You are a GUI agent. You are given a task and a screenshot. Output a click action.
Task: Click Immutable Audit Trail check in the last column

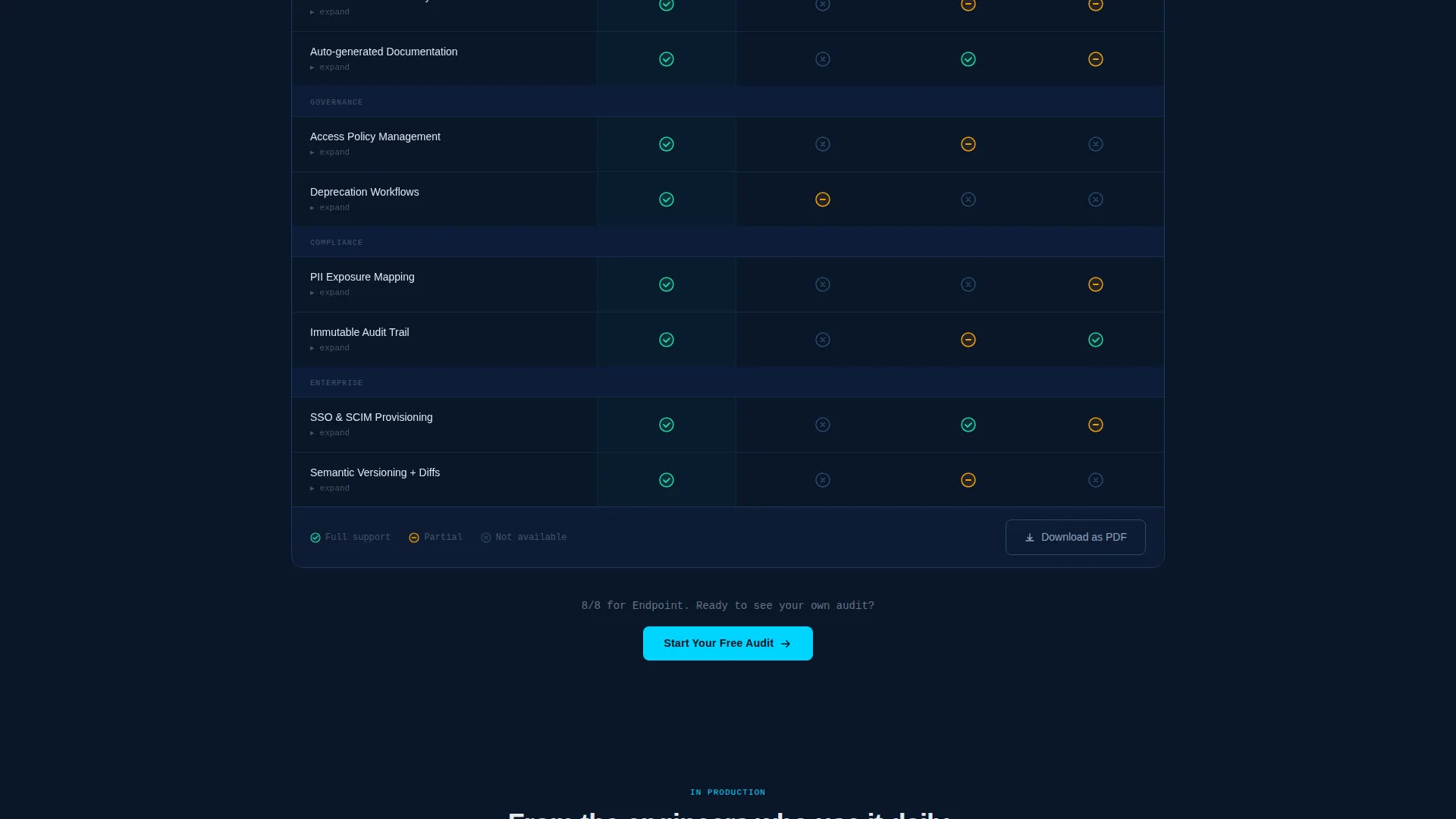(x=1096, y=340)
